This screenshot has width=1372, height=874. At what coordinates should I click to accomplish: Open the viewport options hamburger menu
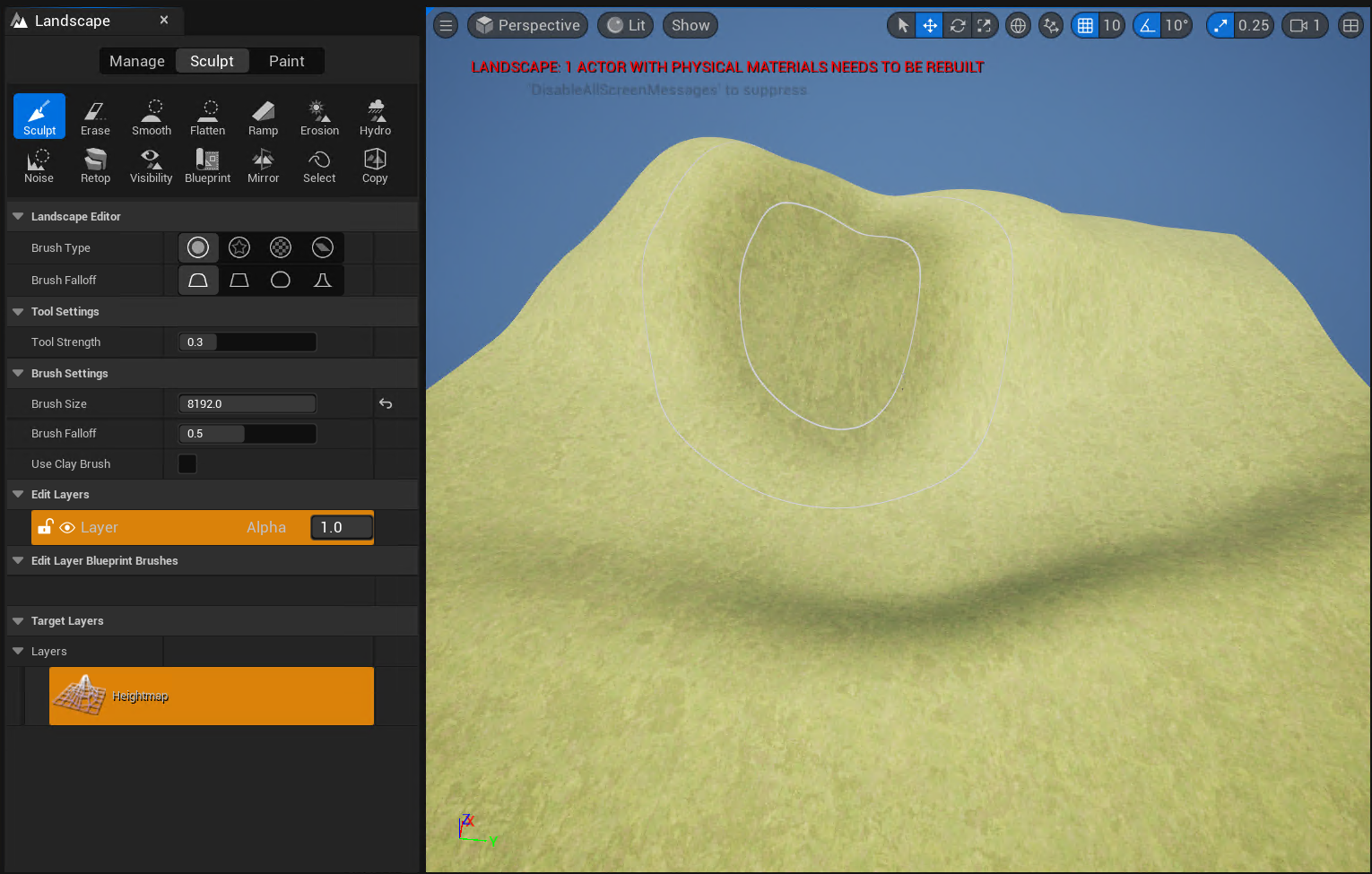click(446, 25)
